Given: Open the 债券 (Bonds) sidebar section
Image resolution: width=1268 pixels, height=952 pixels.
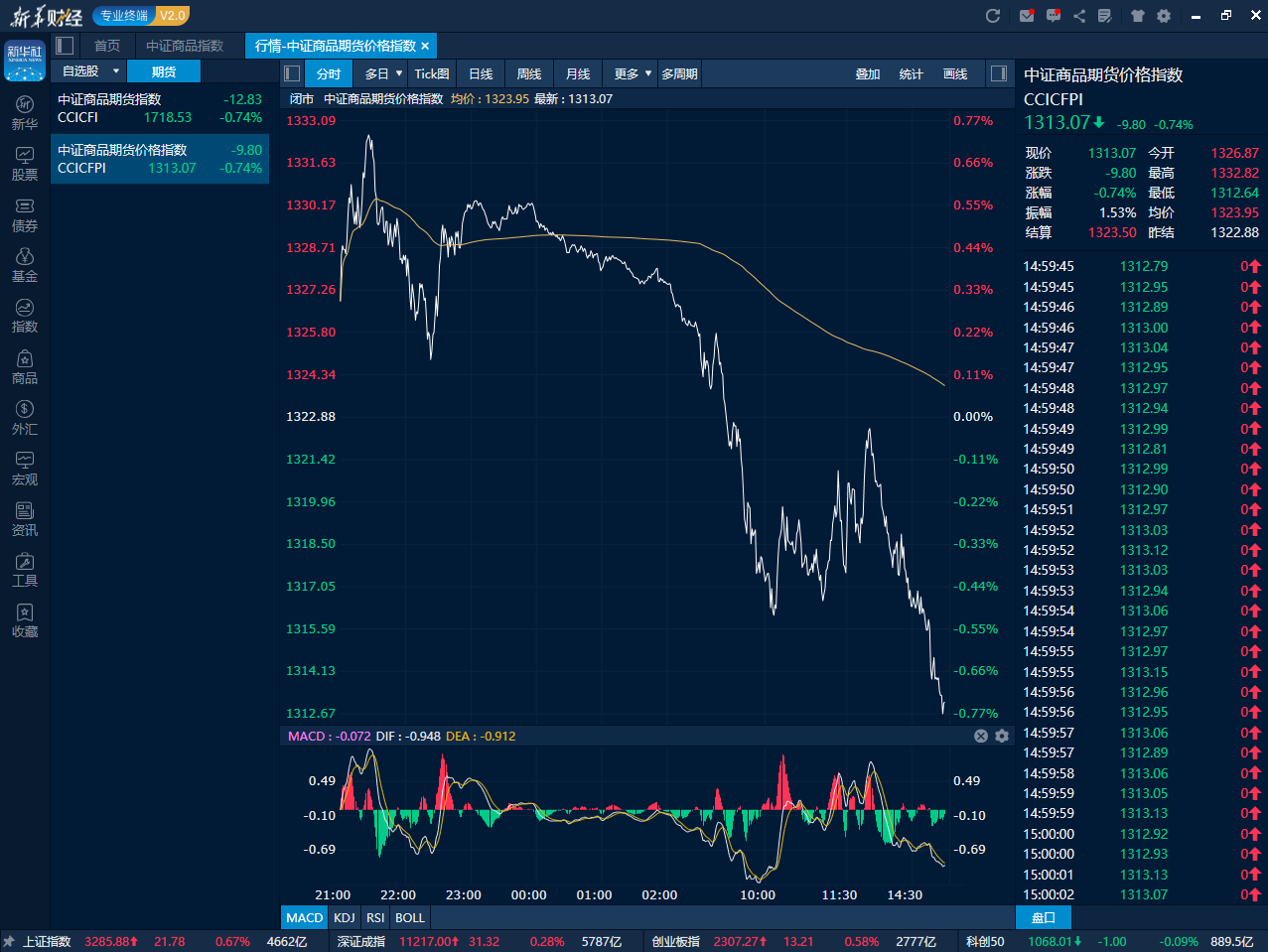Looking at the screenshot, I should tap(25, 214).
